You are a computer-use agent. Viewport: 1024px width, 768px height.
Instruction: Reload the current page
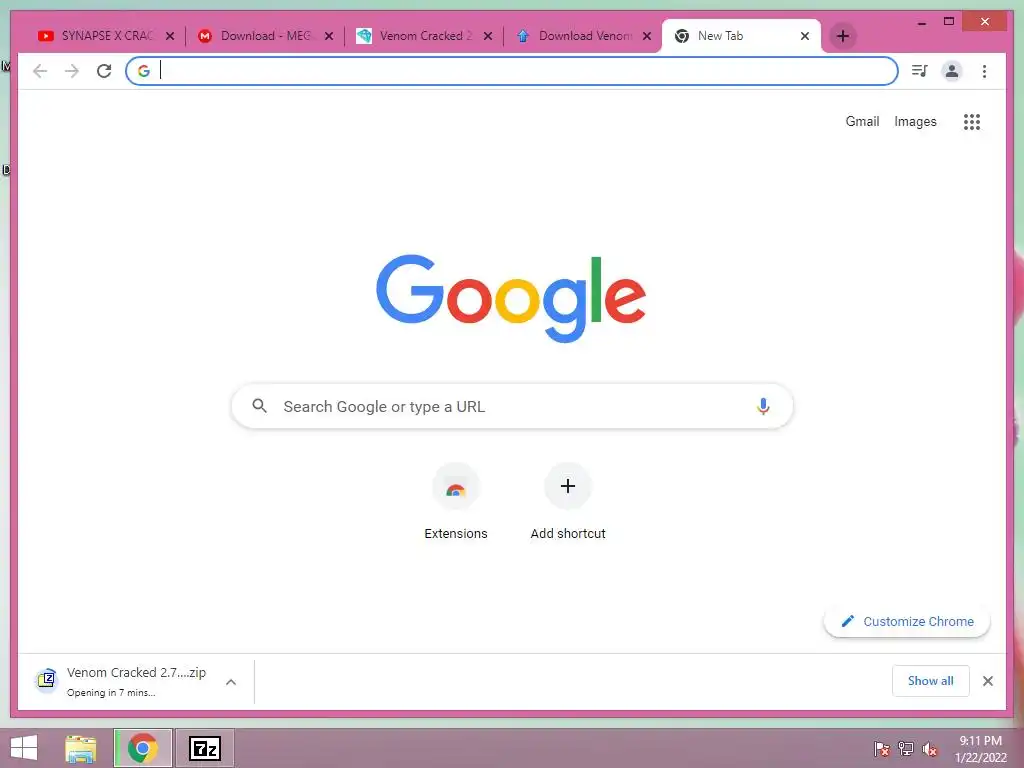tap(104, 71)
